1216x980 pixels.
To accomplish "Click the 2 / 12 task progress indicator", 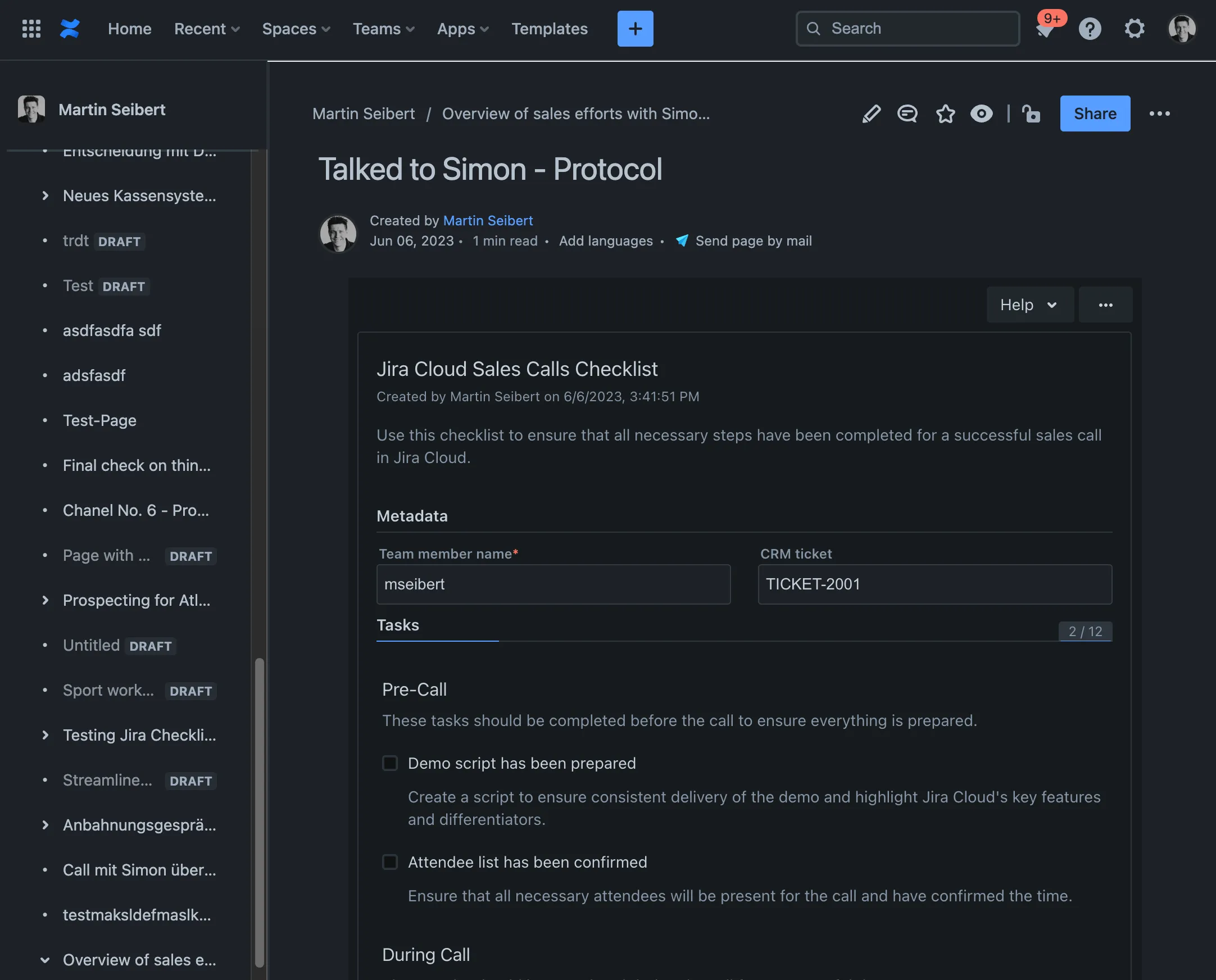I will click(1085, 631).
